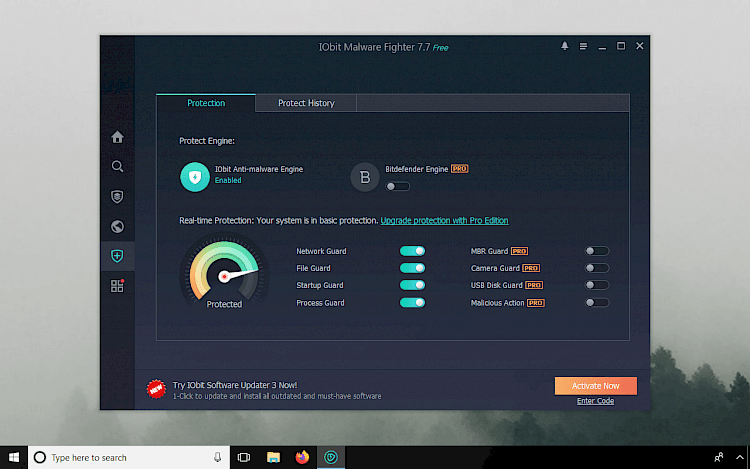This screenshot has width=750, height=469.
Task: Open Windows Start menu
Action: pos(14,458)
